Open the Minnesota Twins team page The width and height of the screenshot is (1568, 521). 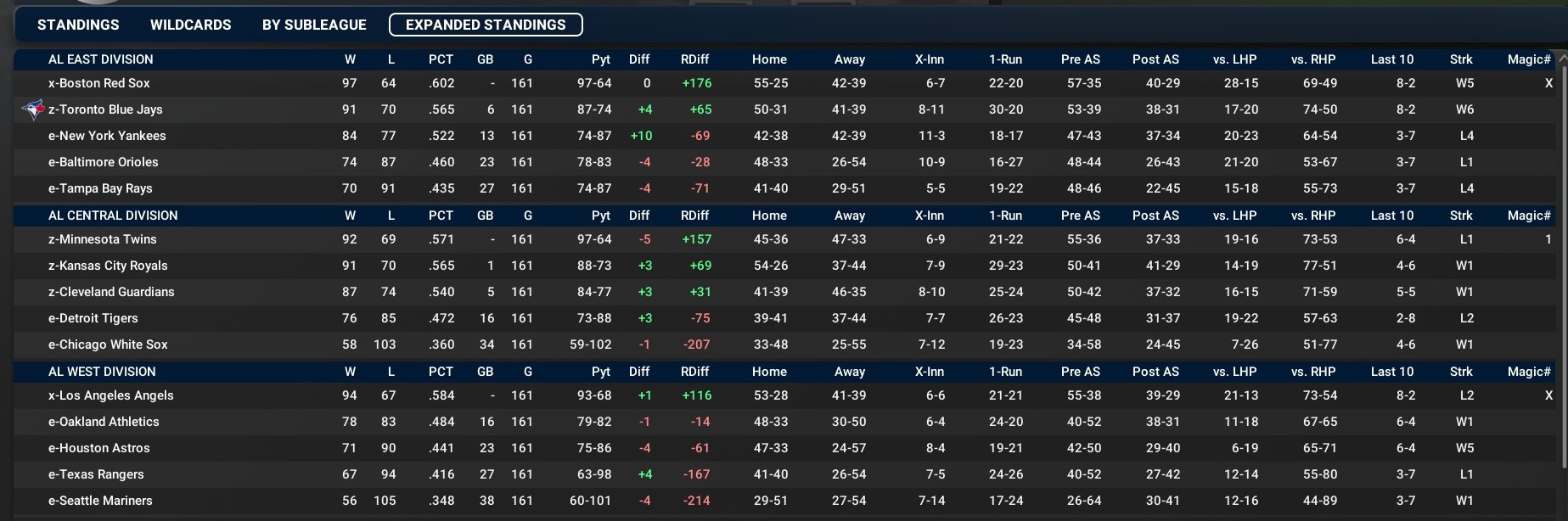tap(102, 239)
